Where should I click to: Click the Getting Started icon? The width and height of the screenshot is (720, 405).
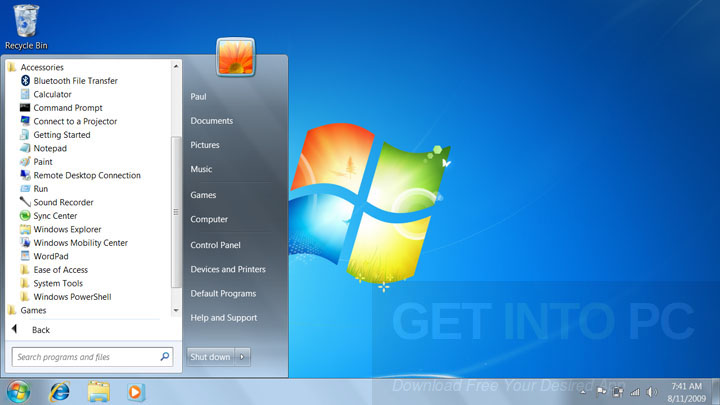click(x=25, y=135)
